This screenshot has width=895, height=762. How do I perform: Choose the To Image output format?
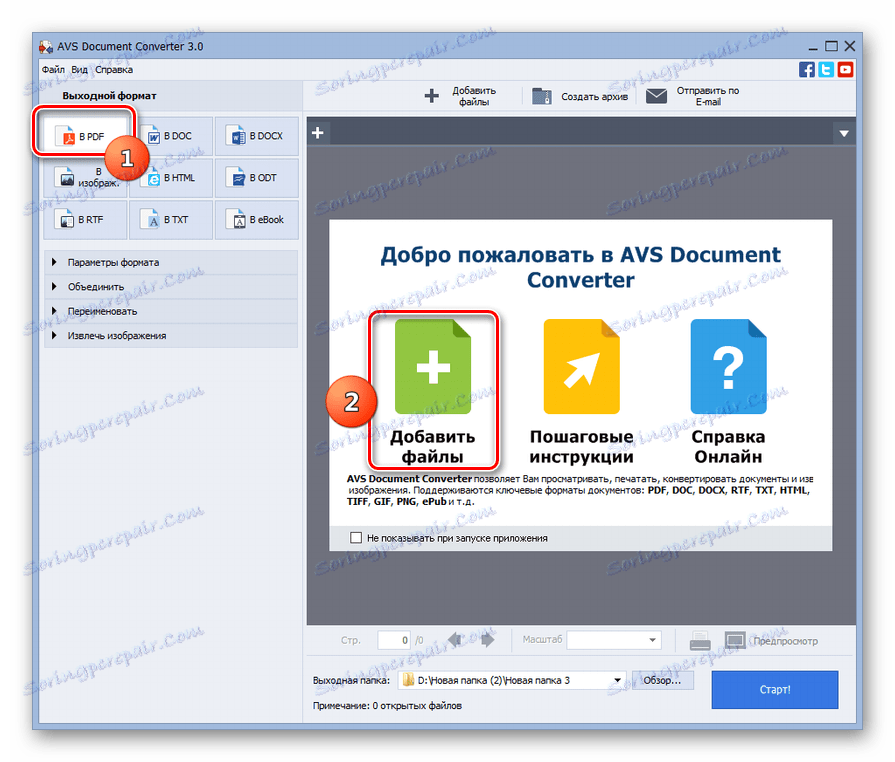(84, 178)
